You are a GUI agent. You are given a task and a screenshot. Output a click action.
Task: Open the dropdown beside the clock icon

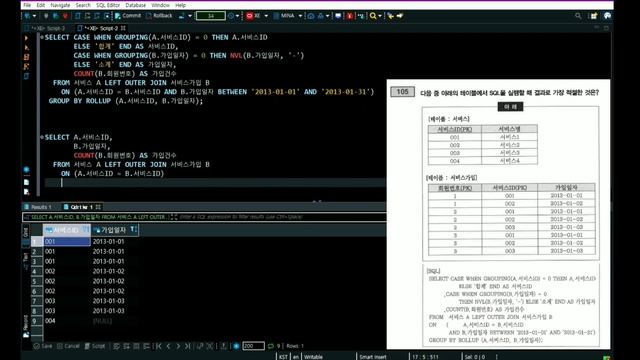pos(237,16)
